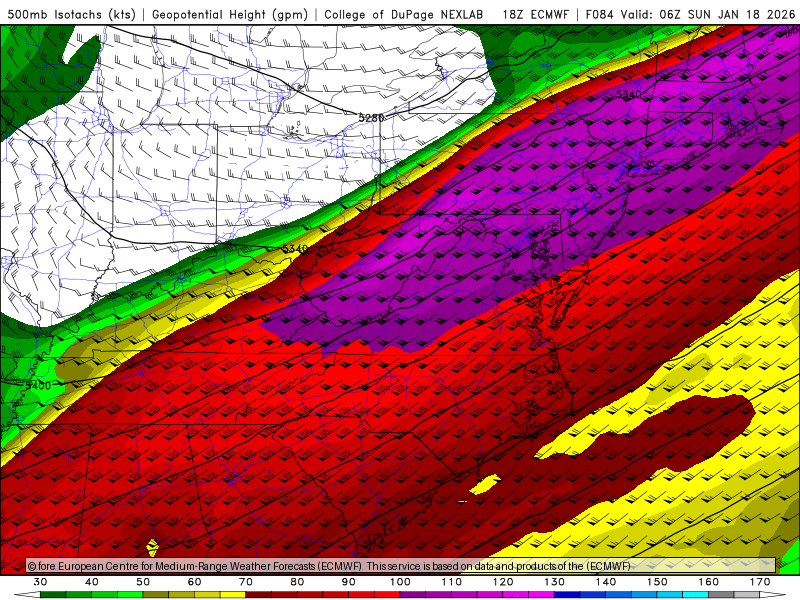Click the 5340 contour label beside the white area

point(295,248)
